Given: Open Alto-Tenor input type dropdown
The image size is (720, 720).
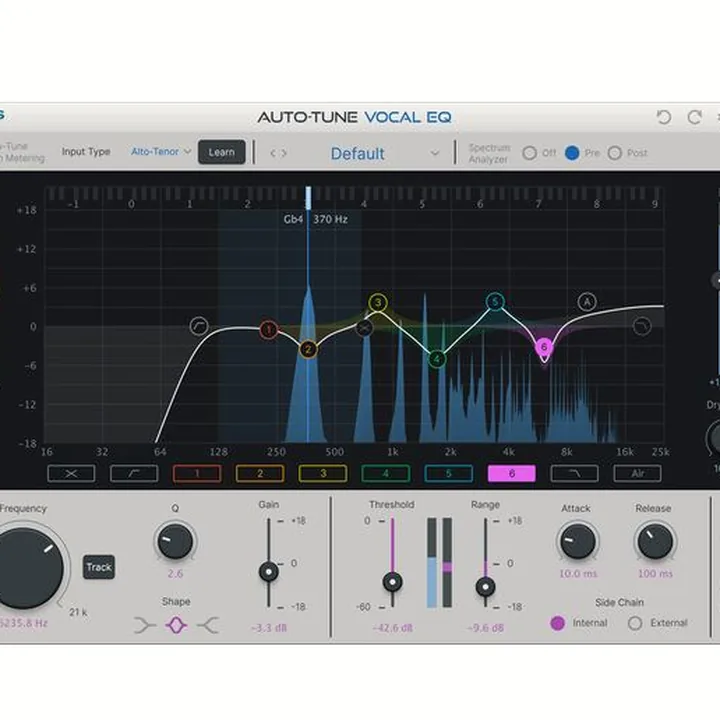Looking at the screenshot, I should click(x=161, y=152).
